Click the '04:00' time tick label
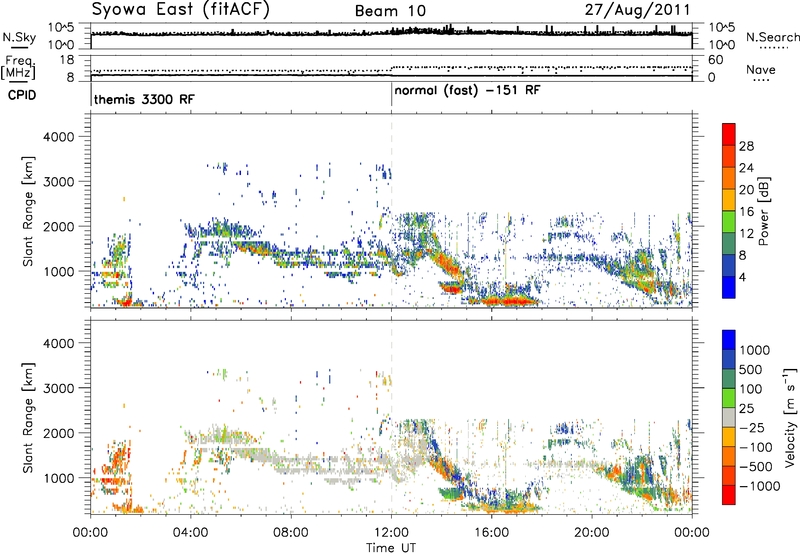 pos(190,533)
